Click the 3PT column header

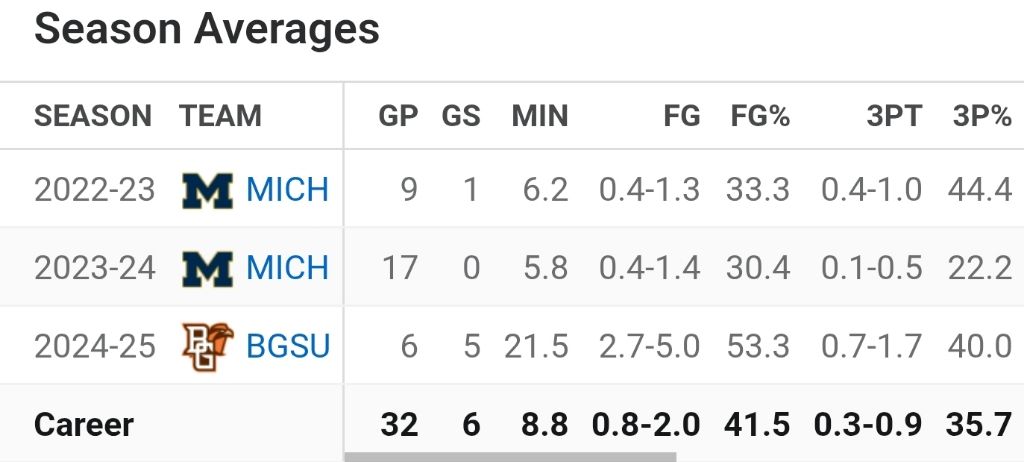click(x=894, y=116)
